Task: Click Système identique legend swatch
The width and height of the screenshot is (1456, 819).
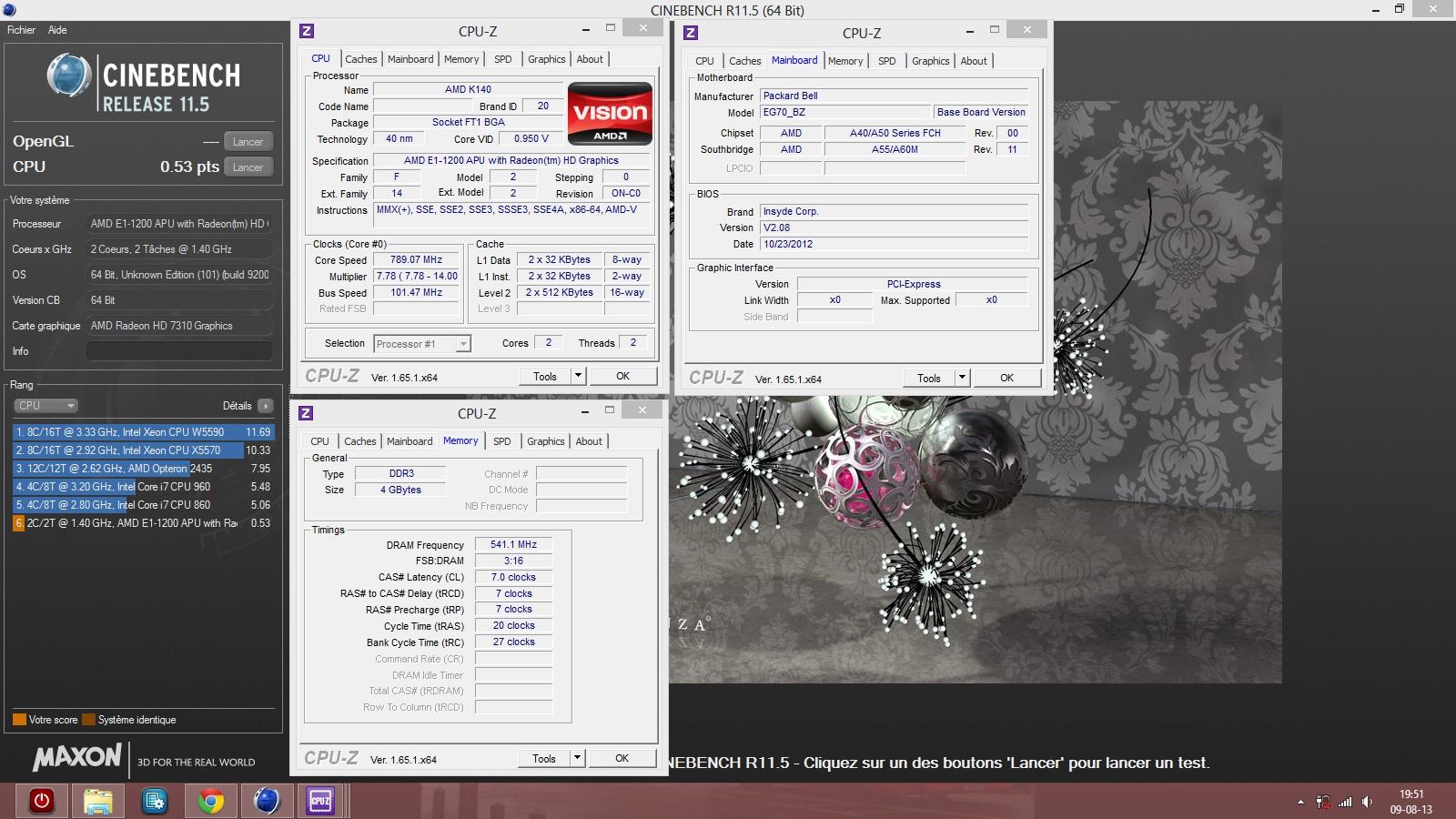Action: (88, 720)
